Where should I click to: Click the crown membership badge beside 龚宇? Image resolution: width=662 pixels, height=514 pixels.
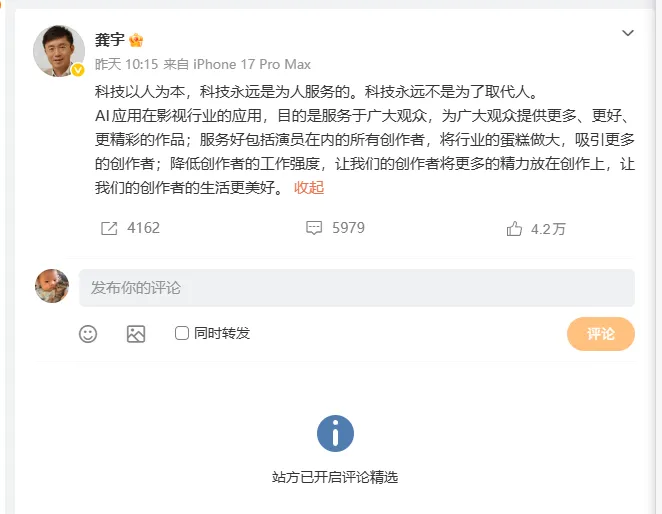click(x=136, y=40)
